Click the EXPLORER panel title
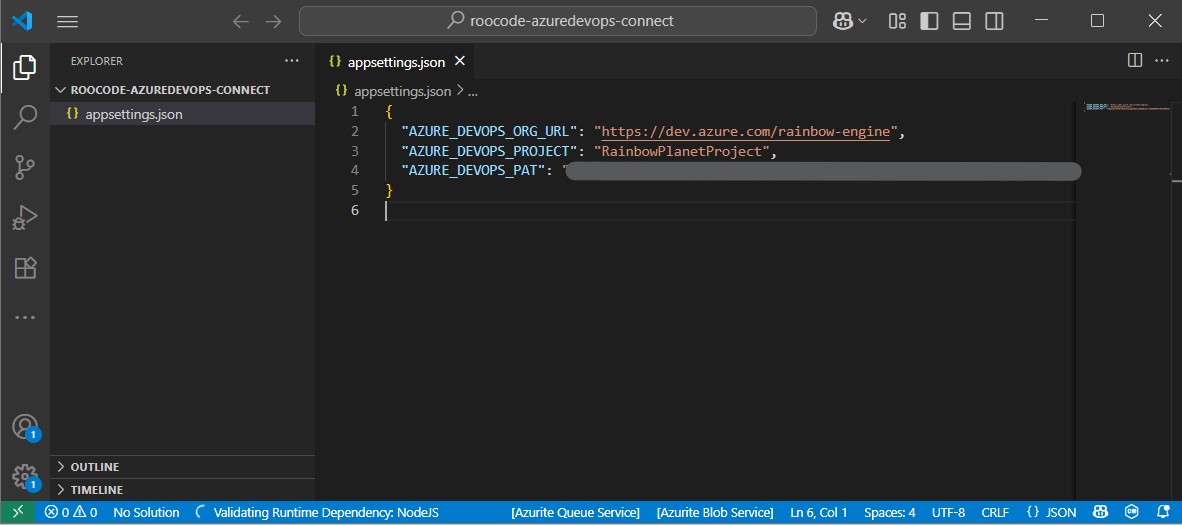Screen dimensions: 1182x525 point(96,61)
